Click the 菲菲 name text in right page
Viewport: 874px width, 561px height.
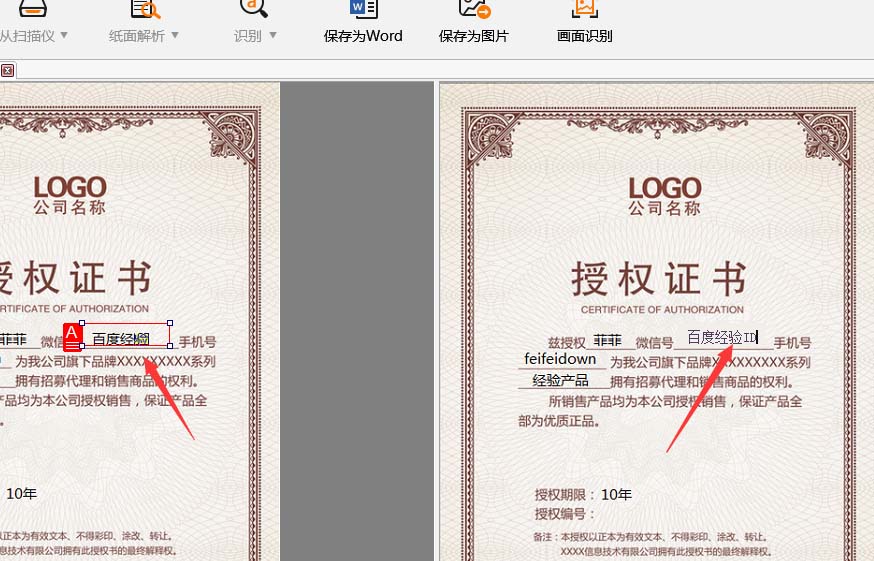(x=607, y=341)
